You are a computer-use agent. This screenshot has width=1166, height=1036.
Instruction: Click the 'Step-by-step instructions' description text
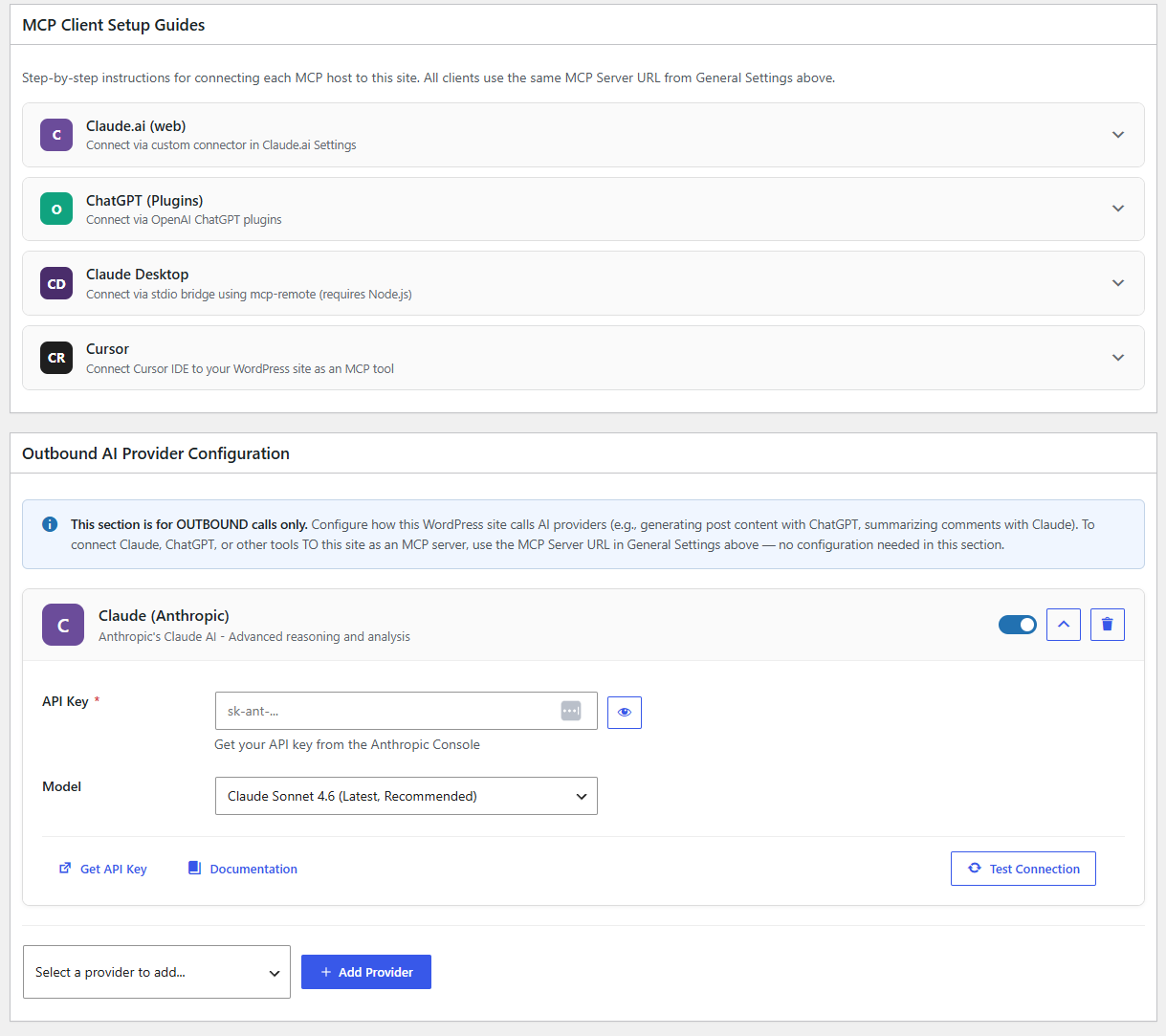click(429, 77)
